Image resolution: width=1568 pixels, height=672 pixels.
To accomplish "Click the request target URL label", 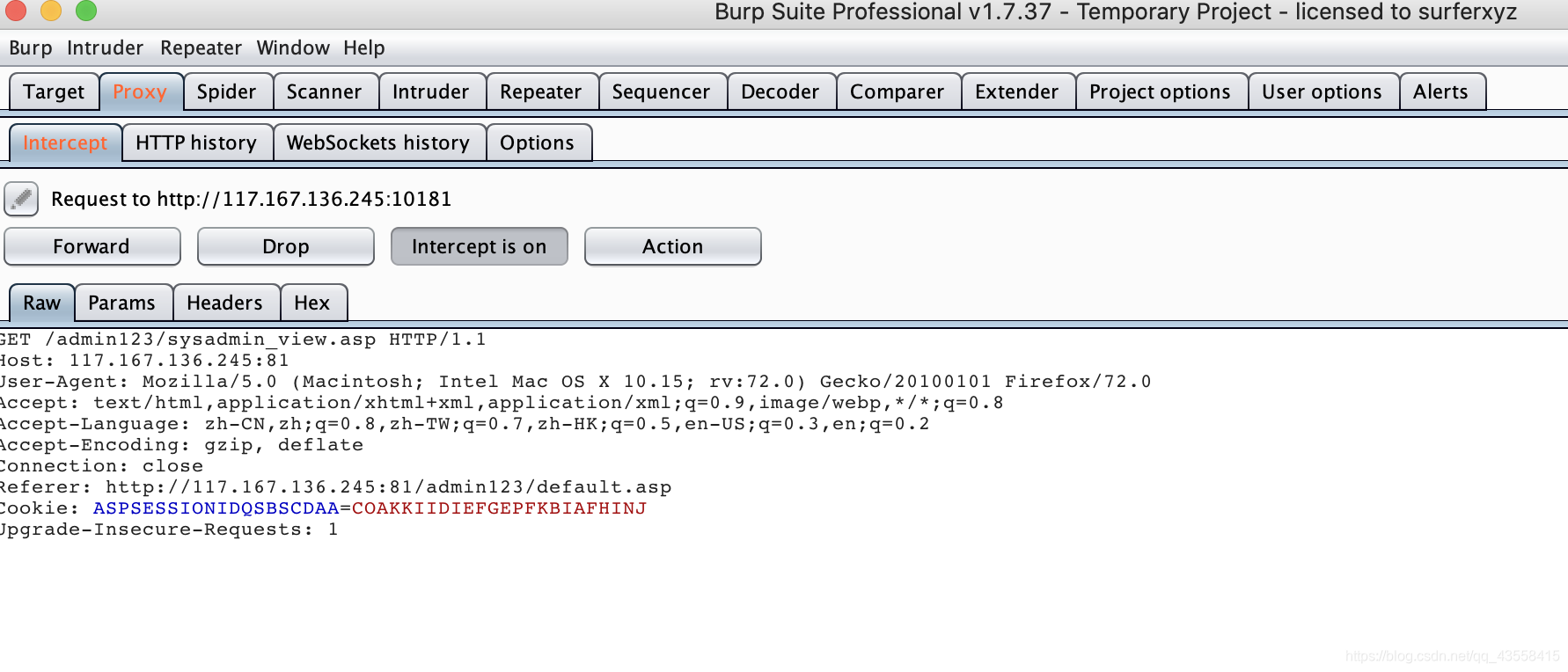I will click(252, 199).
